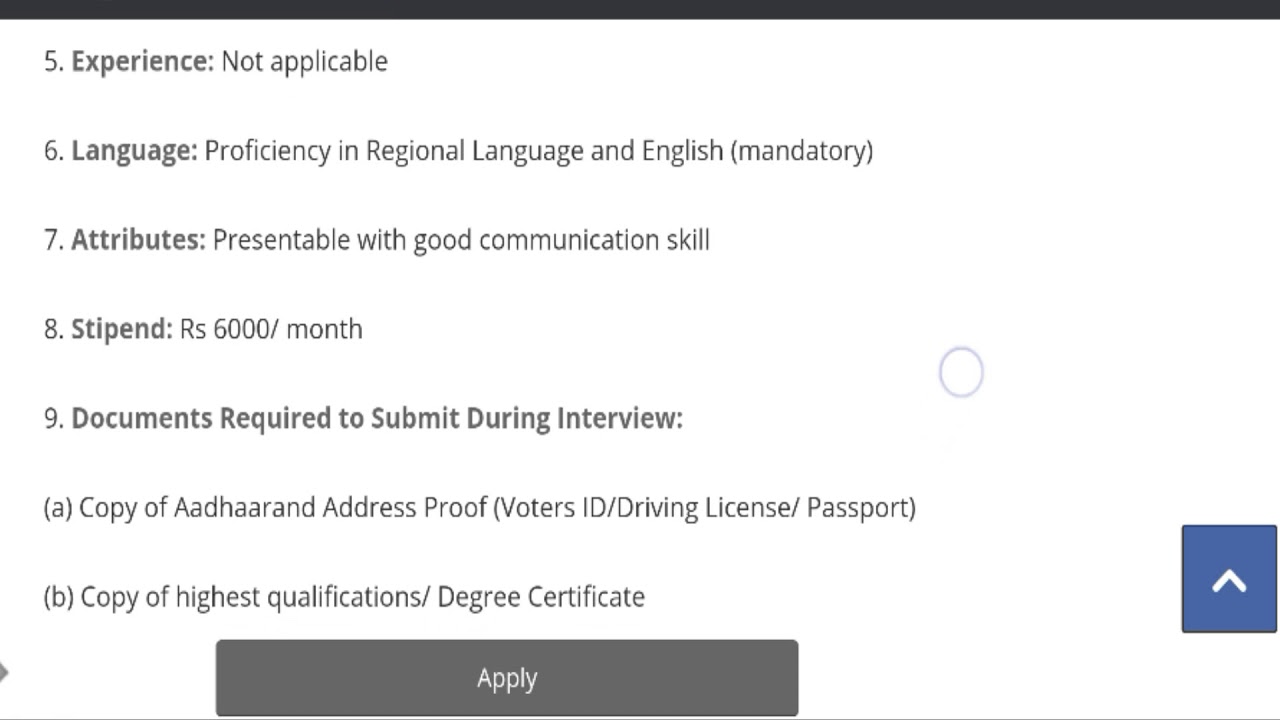Click the 'Not applicable' text
This screenshot has height=720, width=1280.
pyautogui.click(x=304, y=61)
